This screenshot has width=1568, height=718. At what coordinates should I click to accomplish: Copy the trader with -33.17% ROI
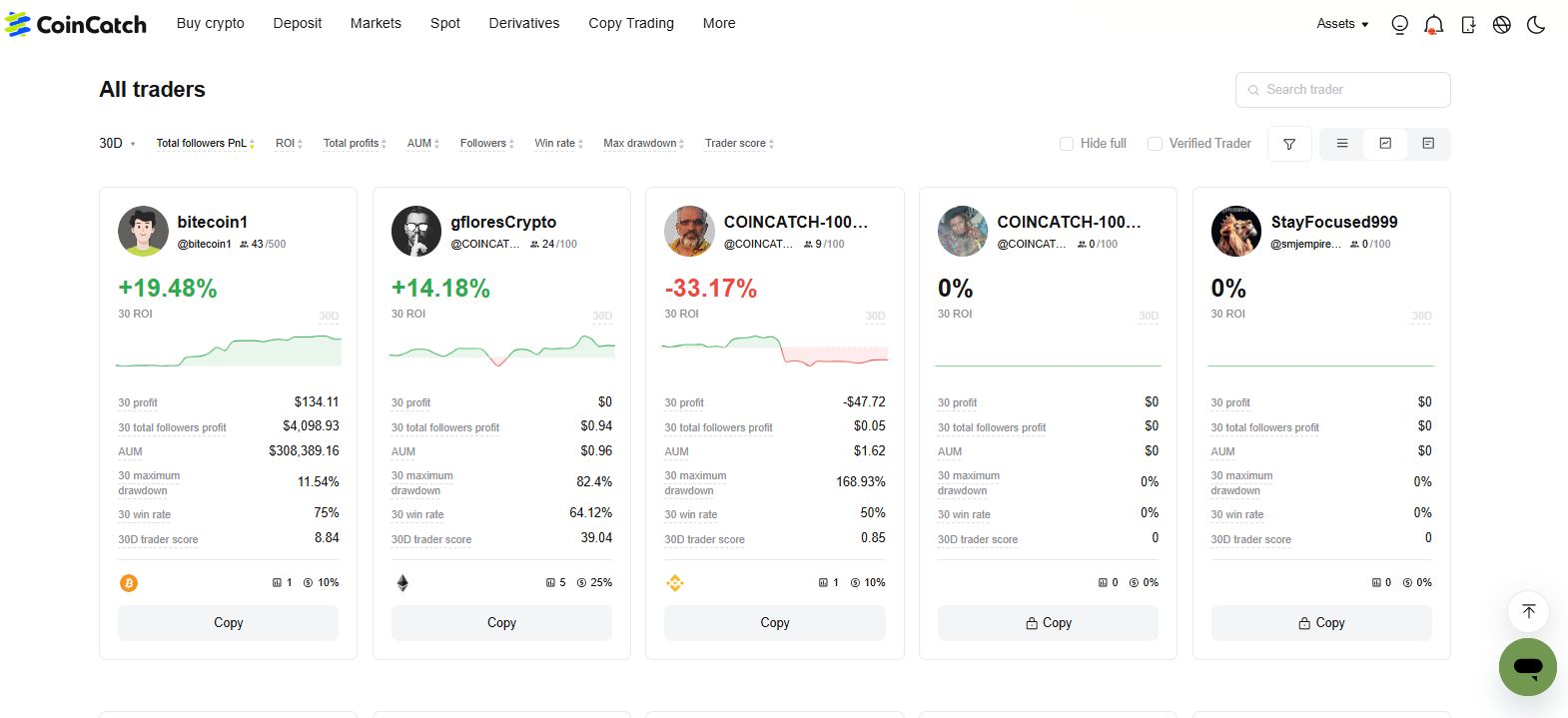click(775, 623)
